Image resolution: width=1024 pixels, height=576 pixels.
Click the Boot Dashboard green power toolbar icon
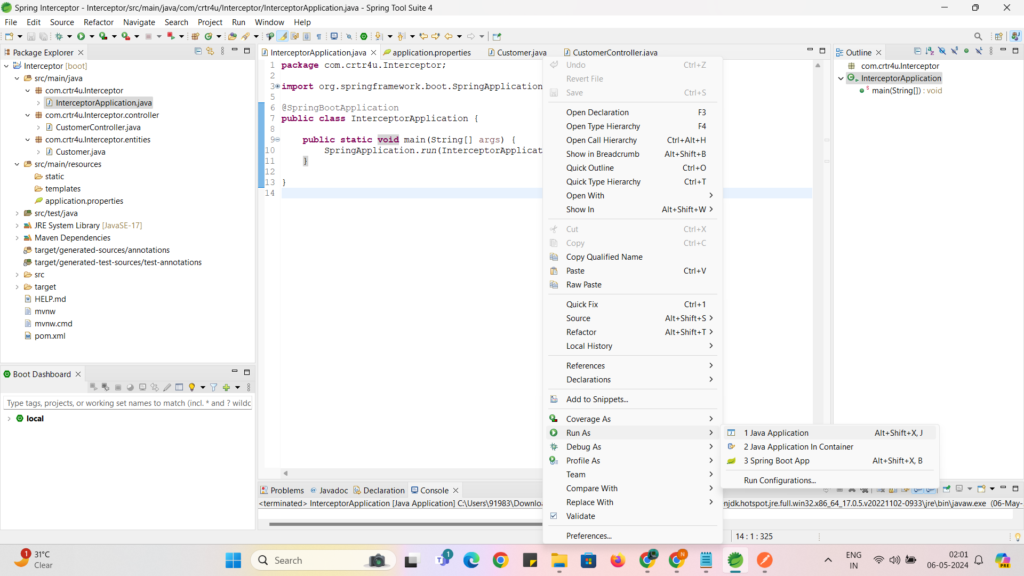(x=364, y=37)
